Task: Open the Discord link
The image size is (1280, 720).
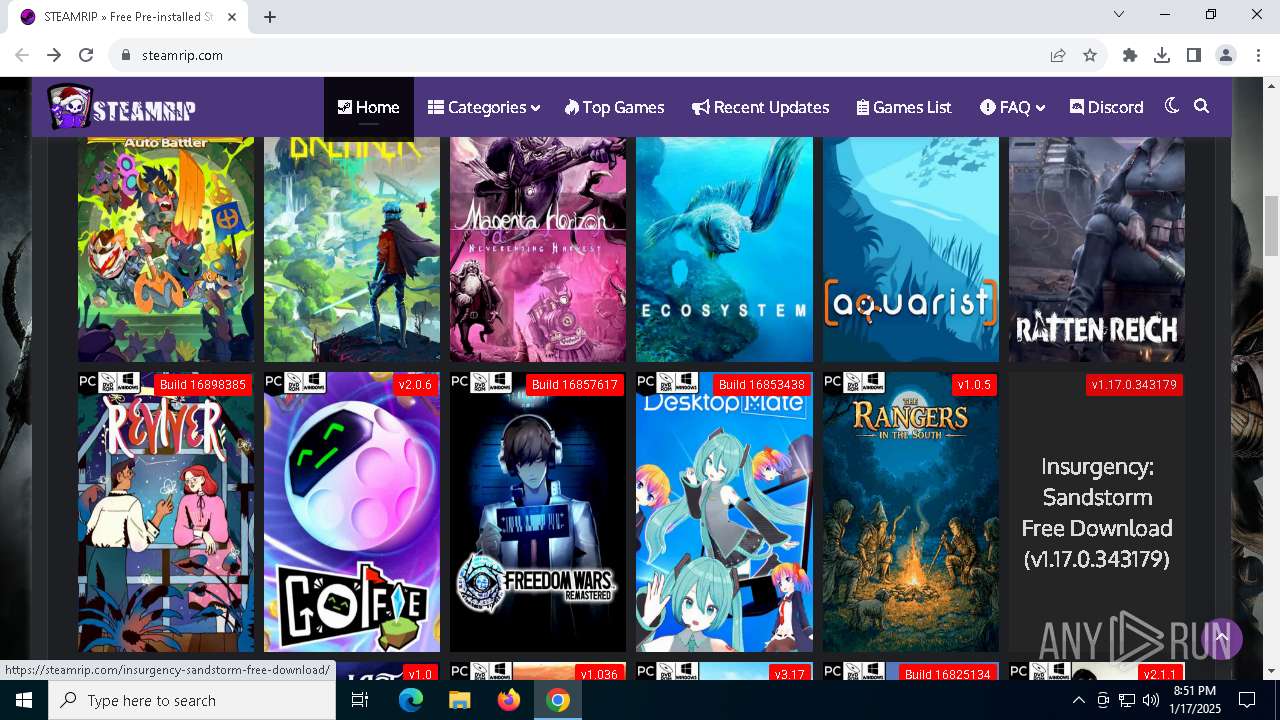Action: [x=1106, y=107]
